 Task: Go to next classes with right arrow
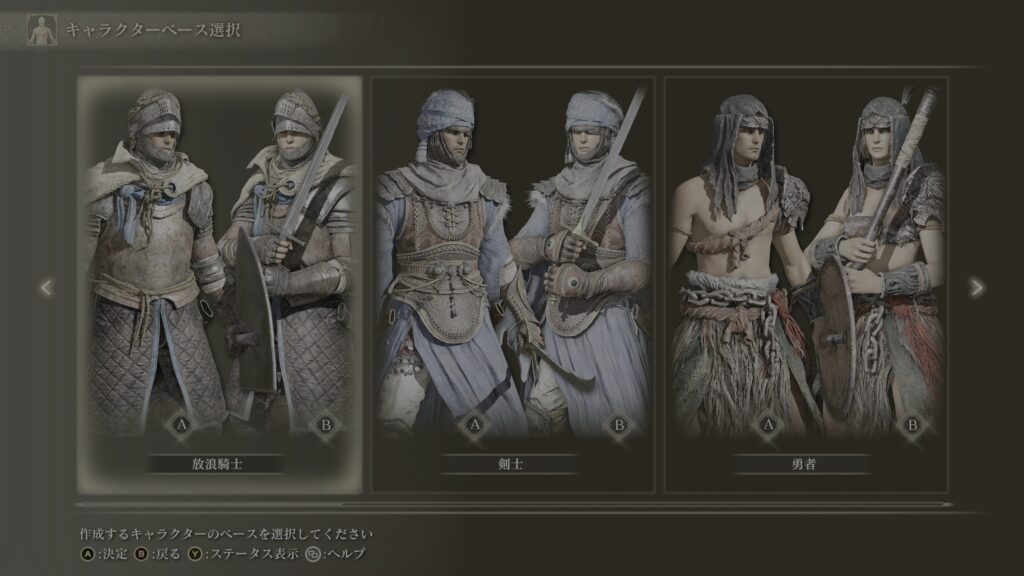point(976,287)
